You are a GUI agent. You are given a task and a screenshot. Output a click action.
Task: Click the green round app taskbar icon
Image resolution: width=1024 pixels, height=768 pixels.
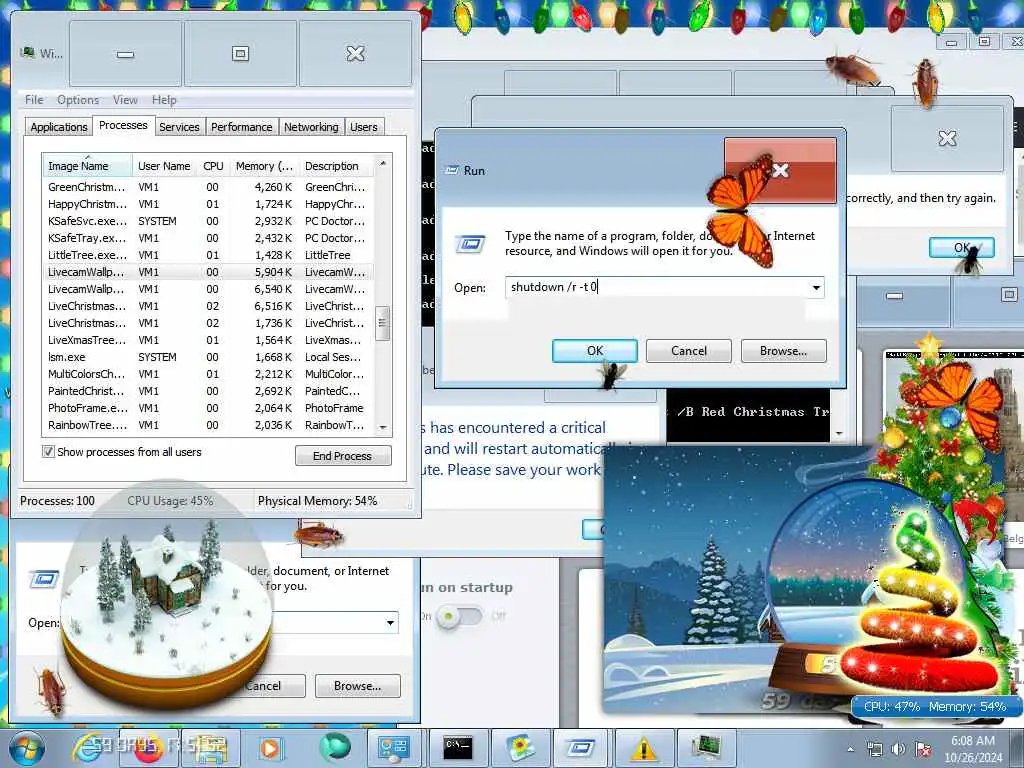pyautogui.click(x=335, y=748)
